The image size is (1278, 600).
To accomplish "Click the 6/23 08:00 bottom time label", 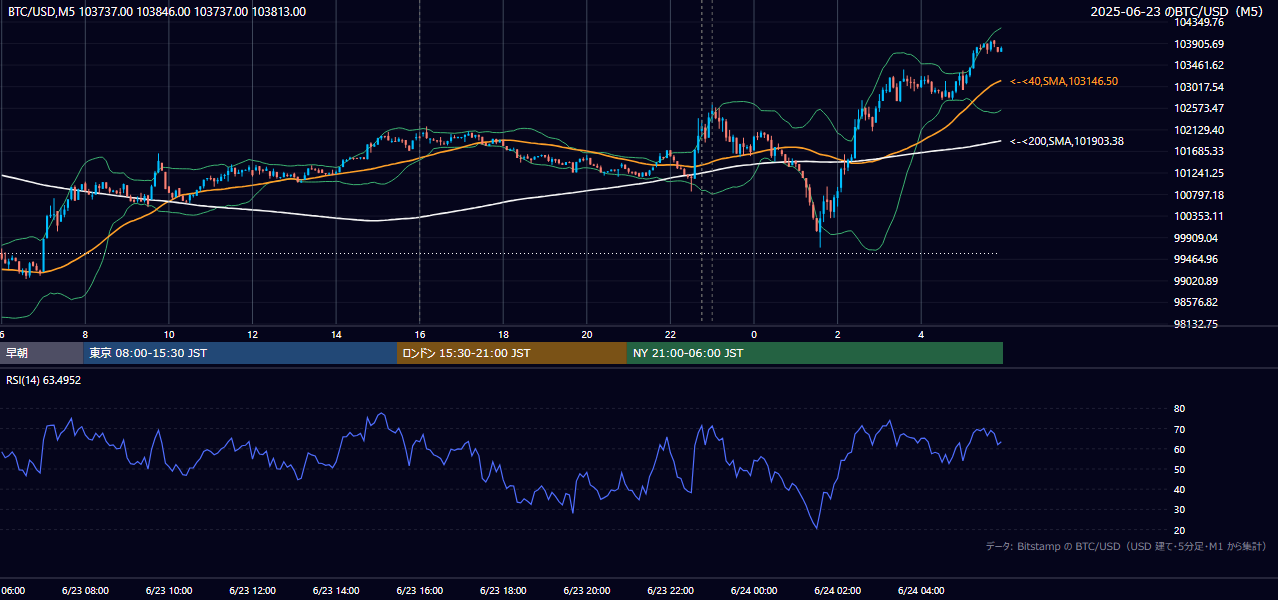I will [85, 591].
